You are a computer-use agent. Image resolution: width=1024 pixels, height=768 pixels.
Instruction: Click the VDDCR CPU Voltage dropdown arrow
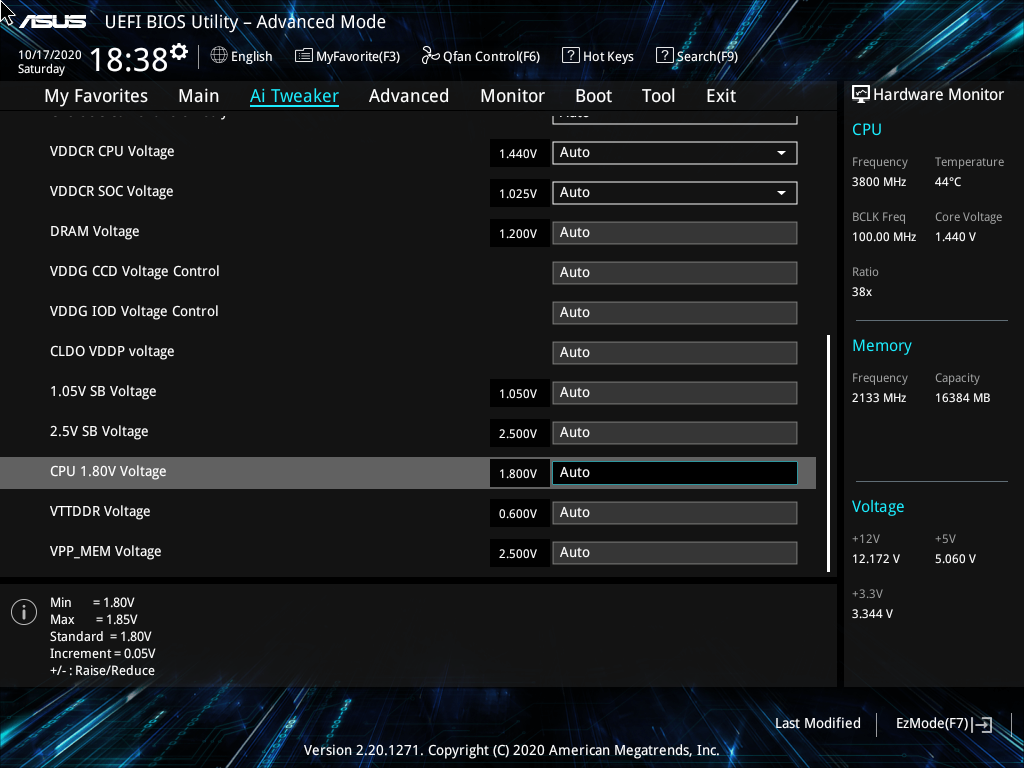781,153
